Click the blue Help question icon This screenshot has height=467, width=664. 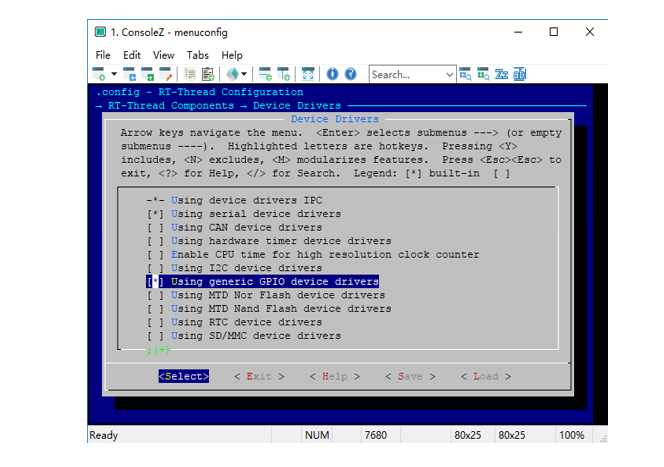click(351, 74)
